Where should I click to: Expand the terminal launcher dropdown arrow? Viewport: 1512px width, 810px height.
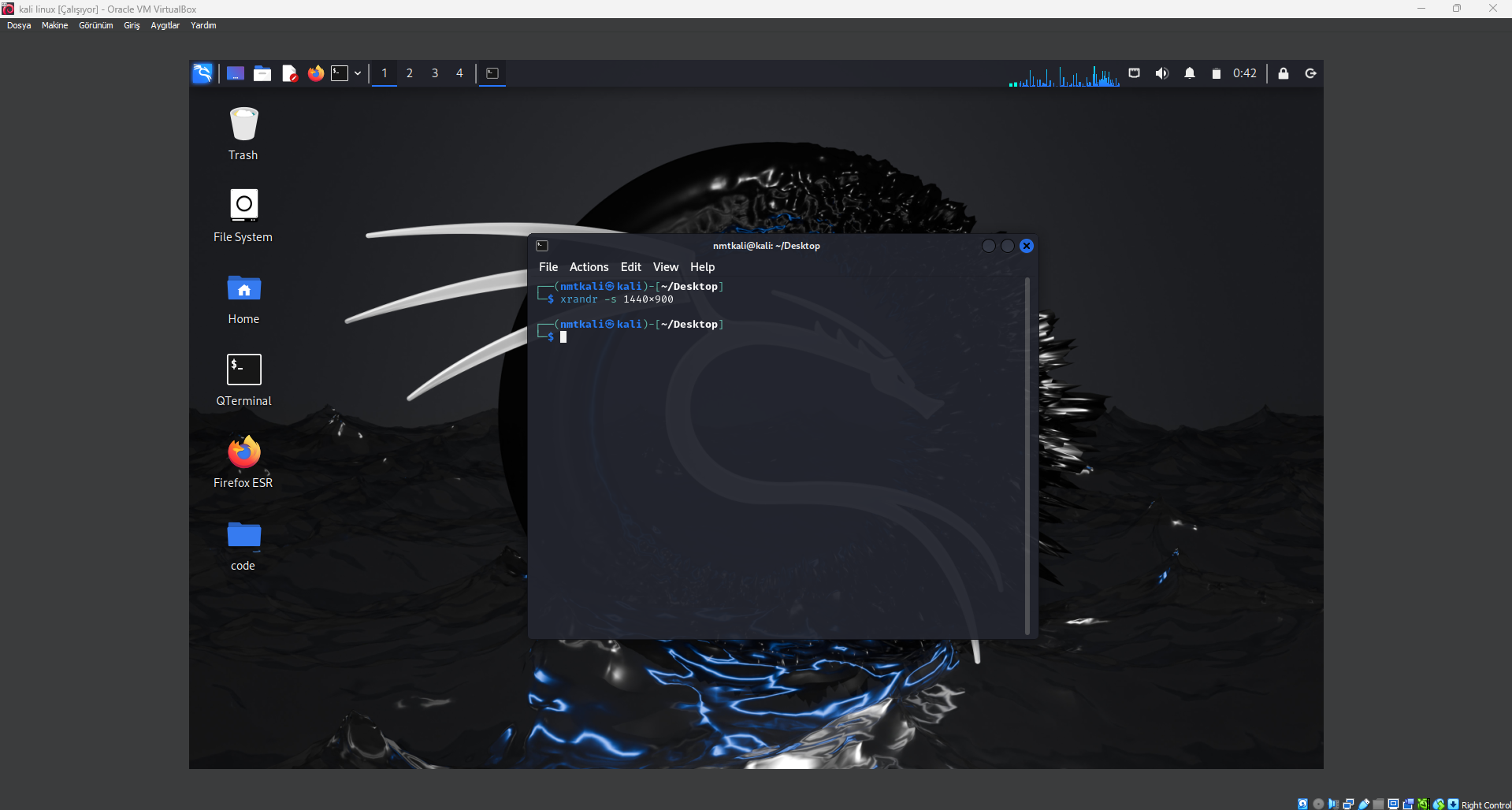(358, 73)
